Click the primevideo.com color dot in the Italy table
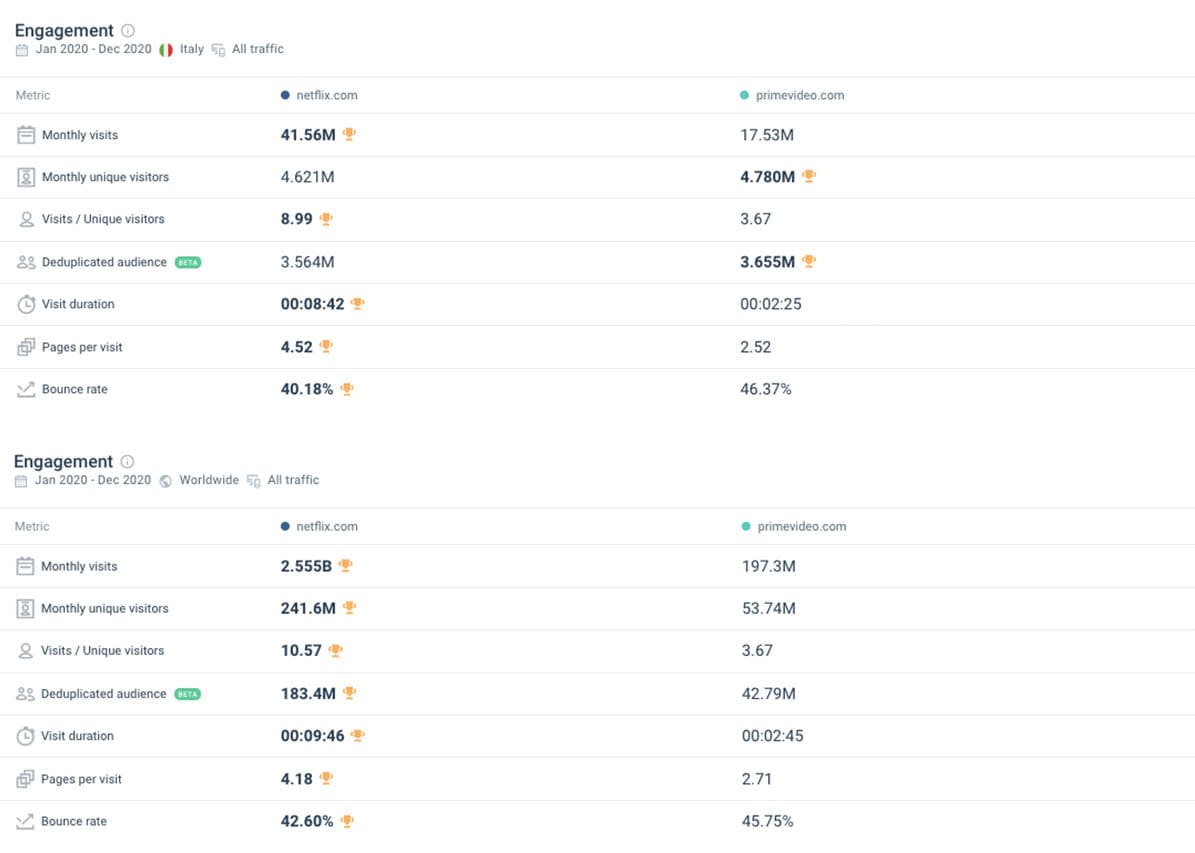Image resolution: width=1195 pixels, height=853 pixels. [x=745, y=95]
